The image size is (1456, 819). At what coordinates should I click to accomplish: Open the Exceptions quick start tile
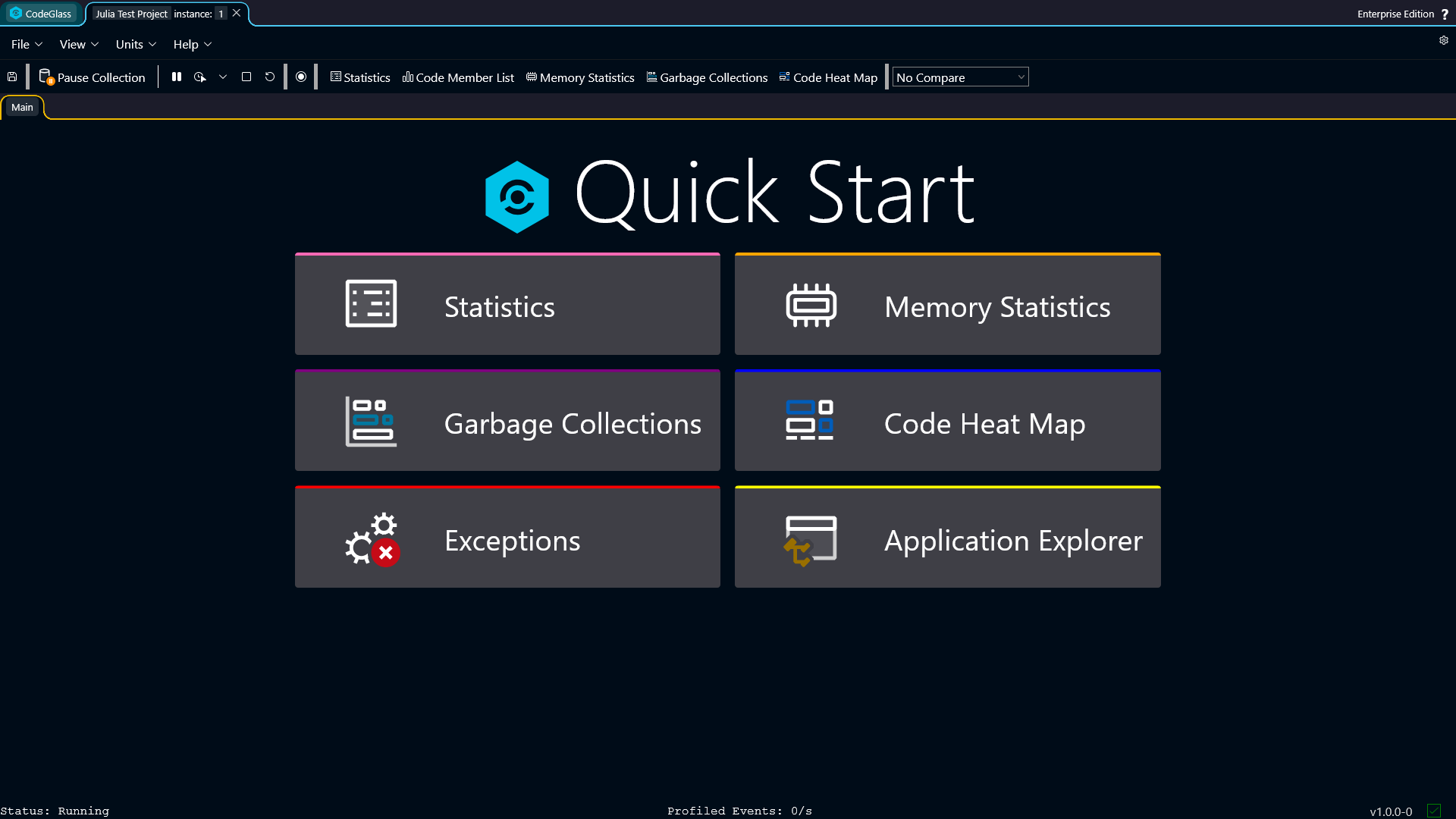pyautogui.click(x=507, y=537)
